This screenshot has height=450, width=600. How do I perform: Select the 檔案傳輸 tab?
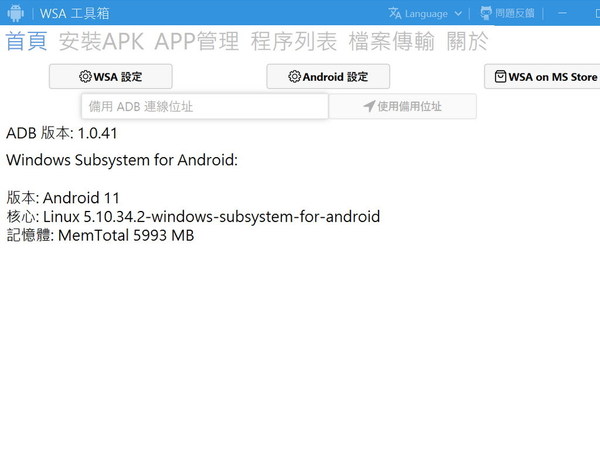[x=391, y=41]
